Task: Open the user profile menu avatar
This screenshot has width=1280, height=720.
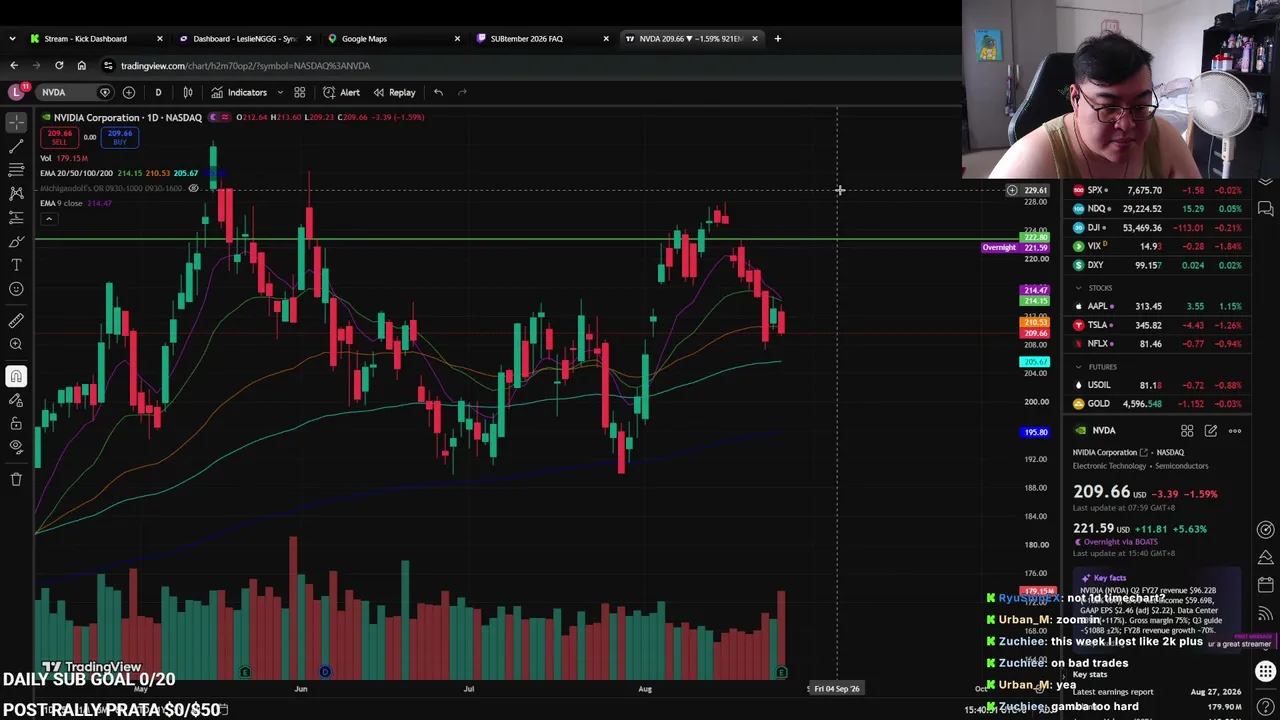Action: pos(16,92)
